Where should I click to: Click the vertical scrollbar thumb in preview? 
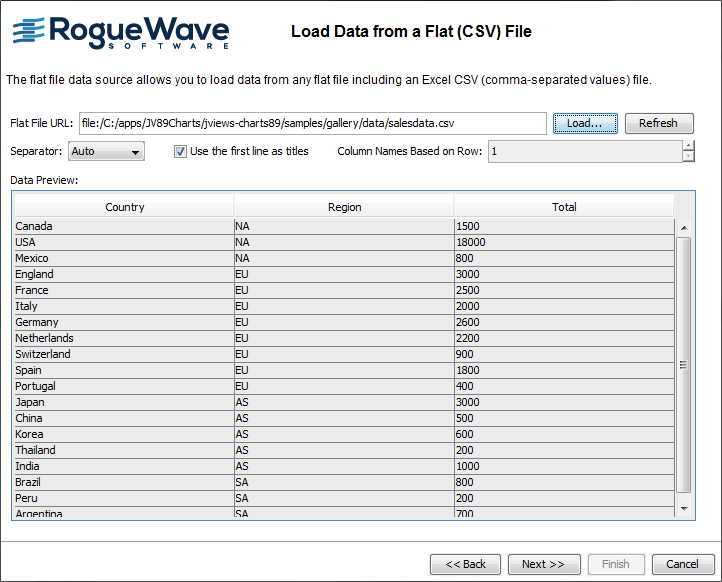(x=684, y=365)
